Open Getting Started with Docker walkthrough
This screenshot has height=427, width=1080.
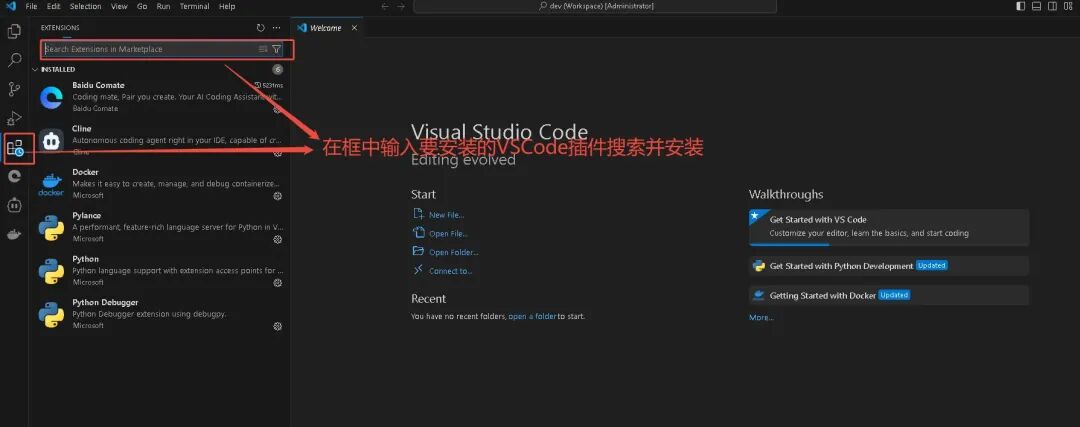pos(889,295)
